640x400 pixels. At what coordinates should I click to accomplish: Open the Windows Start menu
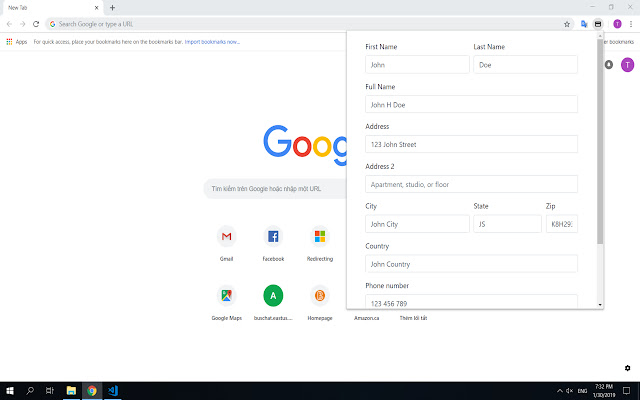click(x=10, y=391)
